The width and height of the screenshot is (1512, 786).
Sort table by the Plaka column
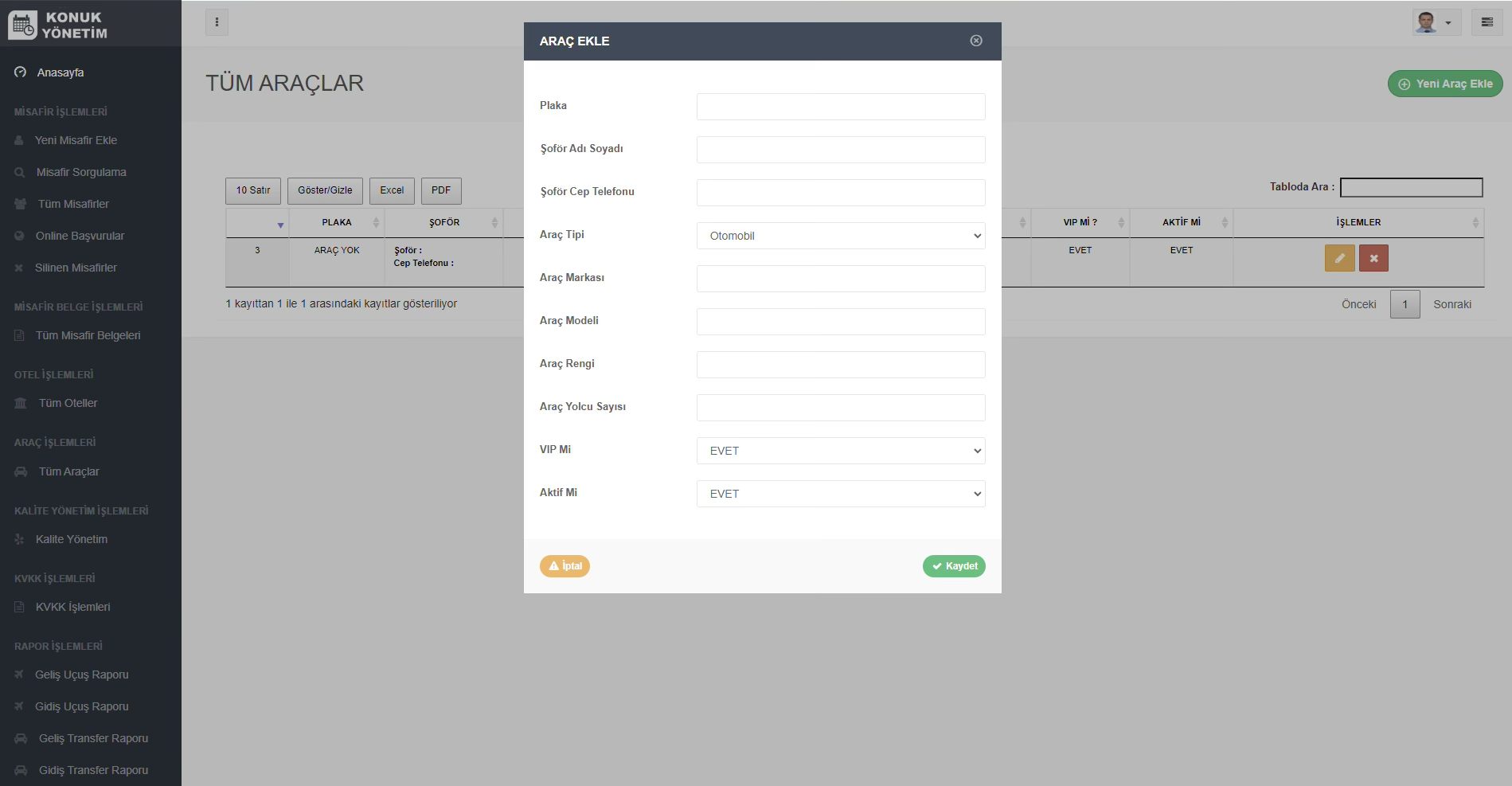pos(337,222)
